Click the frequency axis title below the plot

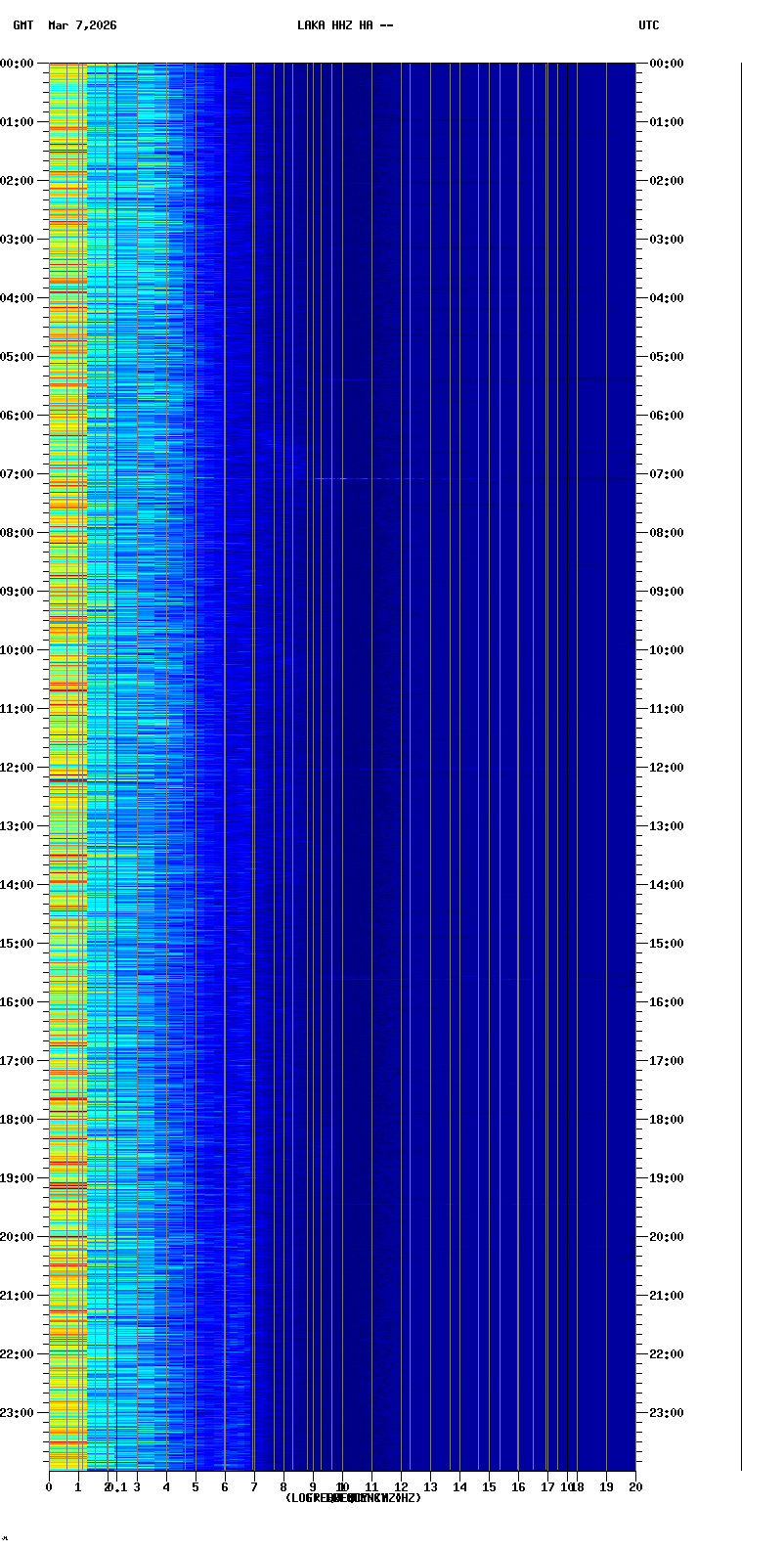click(353, 1498)
